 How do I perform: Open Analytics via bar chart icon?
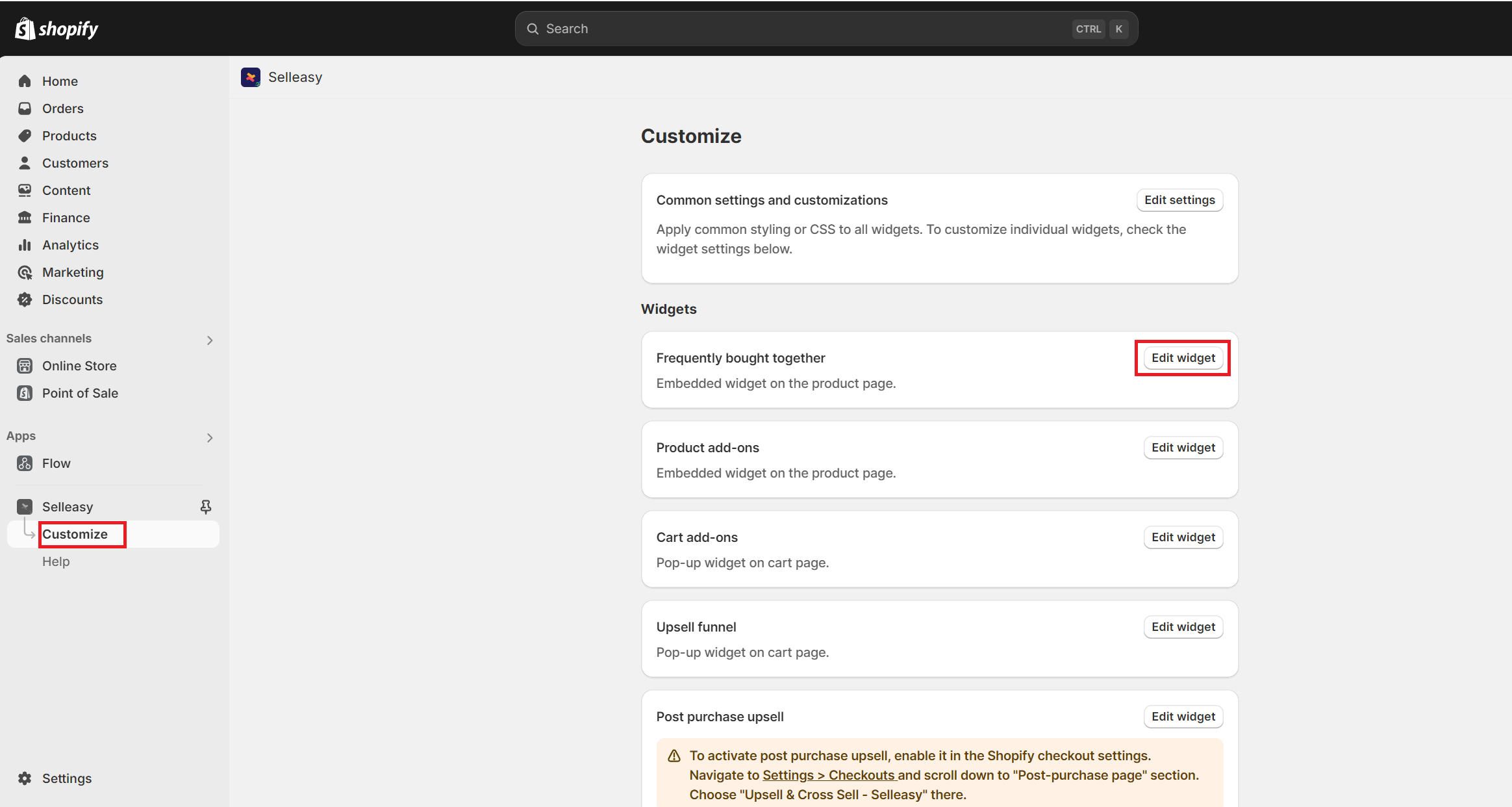[x=25, y=245]
